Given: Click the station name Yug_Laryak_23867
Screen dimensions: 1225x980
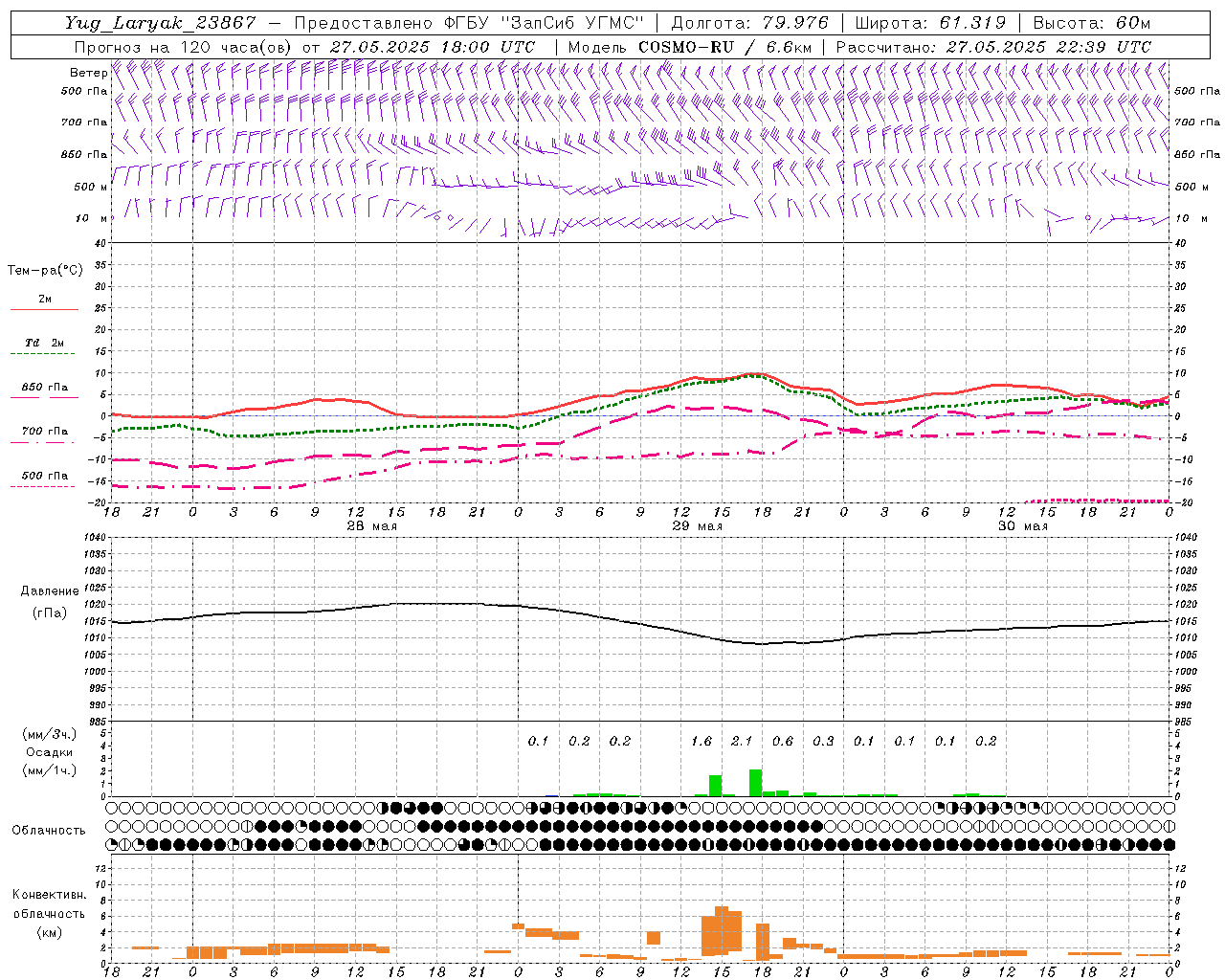Looking at the screenshot, I should [161, 23].
